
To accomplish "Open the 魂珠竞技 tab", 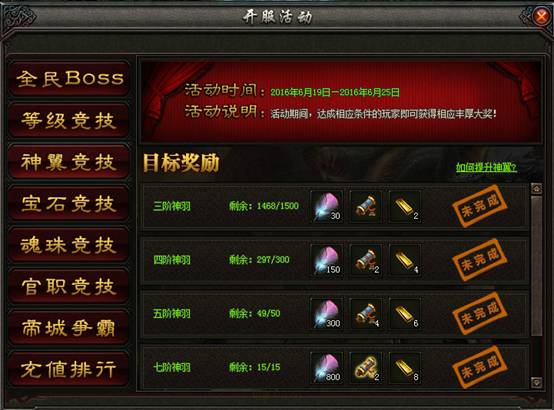I will point(69,245).
